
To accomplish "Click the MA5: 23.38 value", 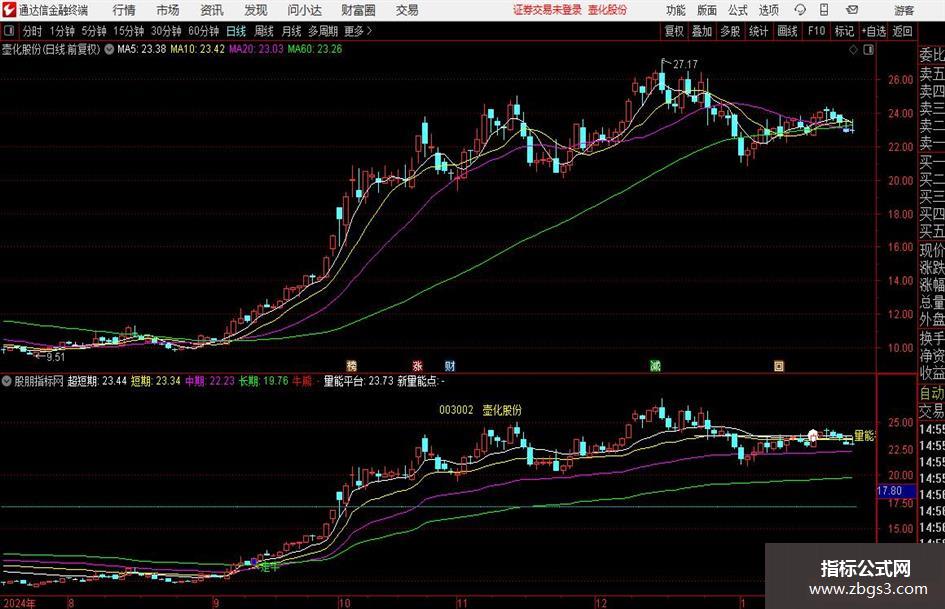I will click(x=142, y=49).
